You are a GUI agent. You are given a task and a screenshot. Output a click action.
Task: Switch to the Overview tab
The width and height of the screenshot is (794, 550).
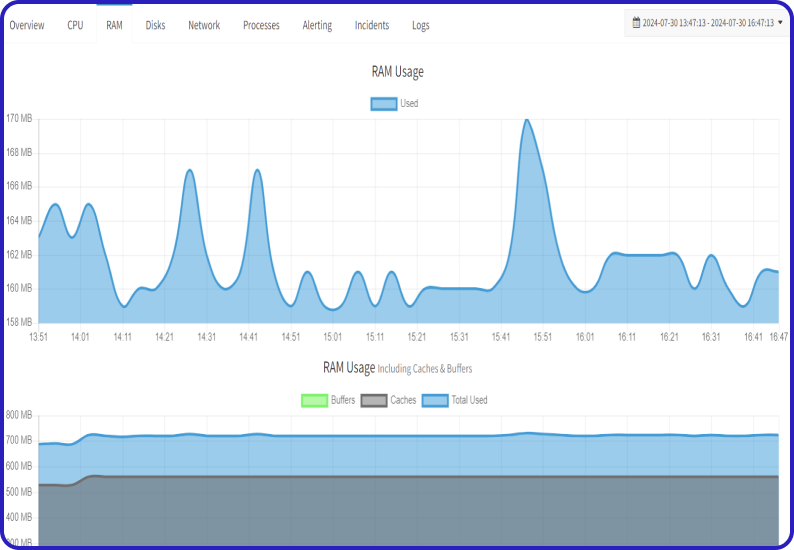[27, 25]
